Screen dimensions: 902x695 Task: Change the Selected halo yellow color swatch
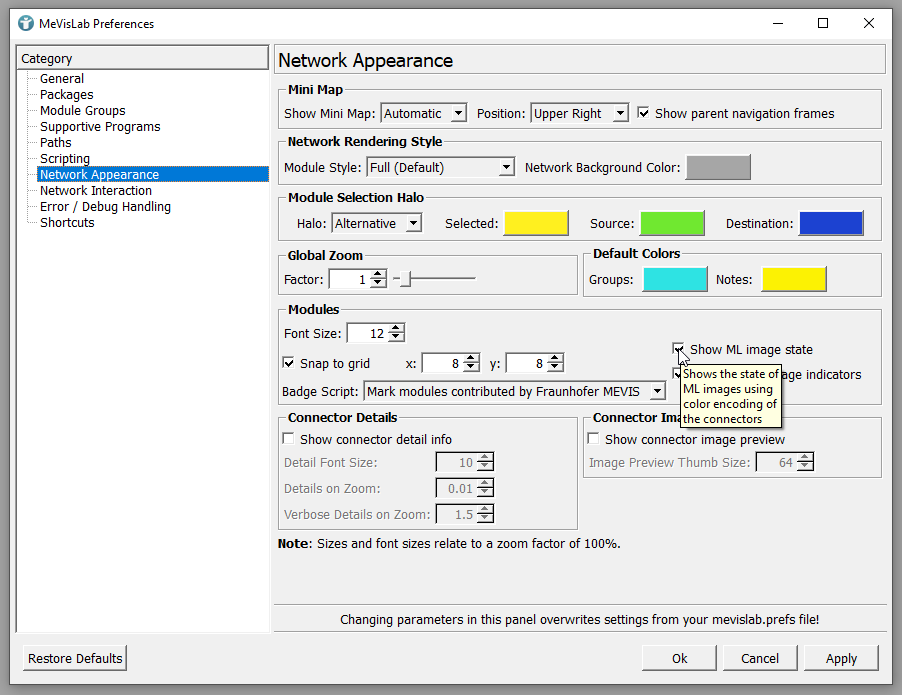point(536,224)
